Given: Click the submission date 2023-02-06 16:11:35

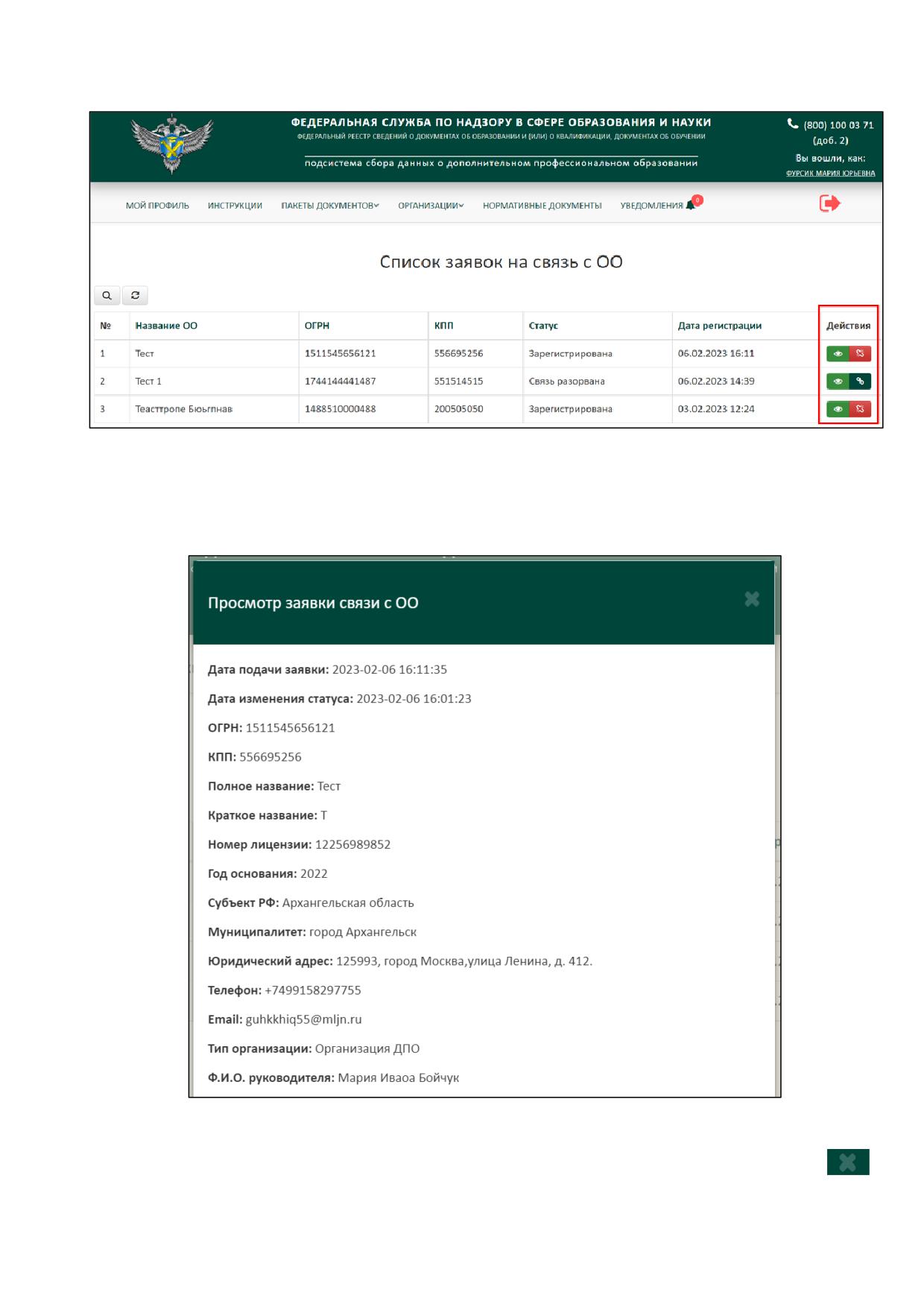Looking at the screenshot, I should click(x=390, y=670).
